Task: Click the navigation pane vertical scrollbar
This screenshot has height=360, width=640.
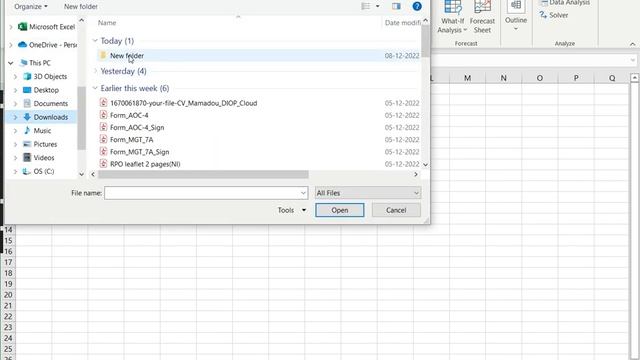Action: tap(81, 118)
